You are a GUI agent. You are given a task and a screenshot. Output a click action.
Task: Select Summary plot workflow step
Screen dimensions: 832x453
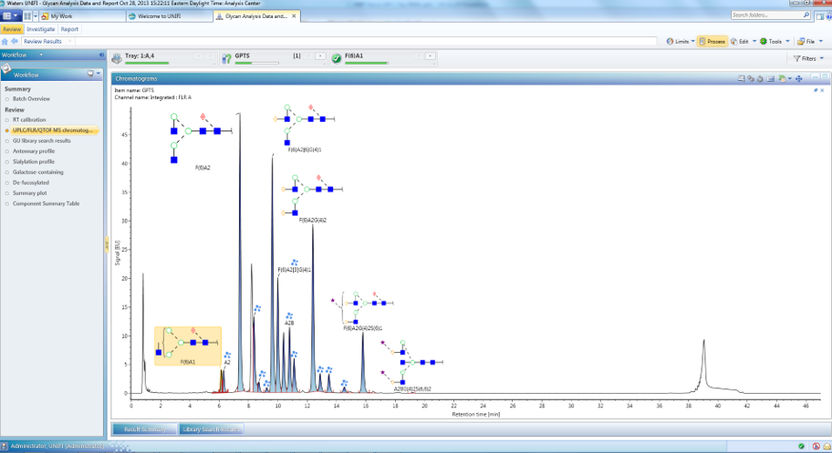(30, 193)
